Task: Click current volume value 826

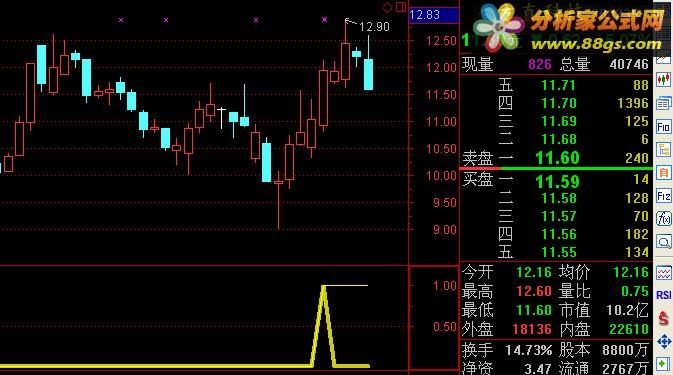Action: (540, 65)
